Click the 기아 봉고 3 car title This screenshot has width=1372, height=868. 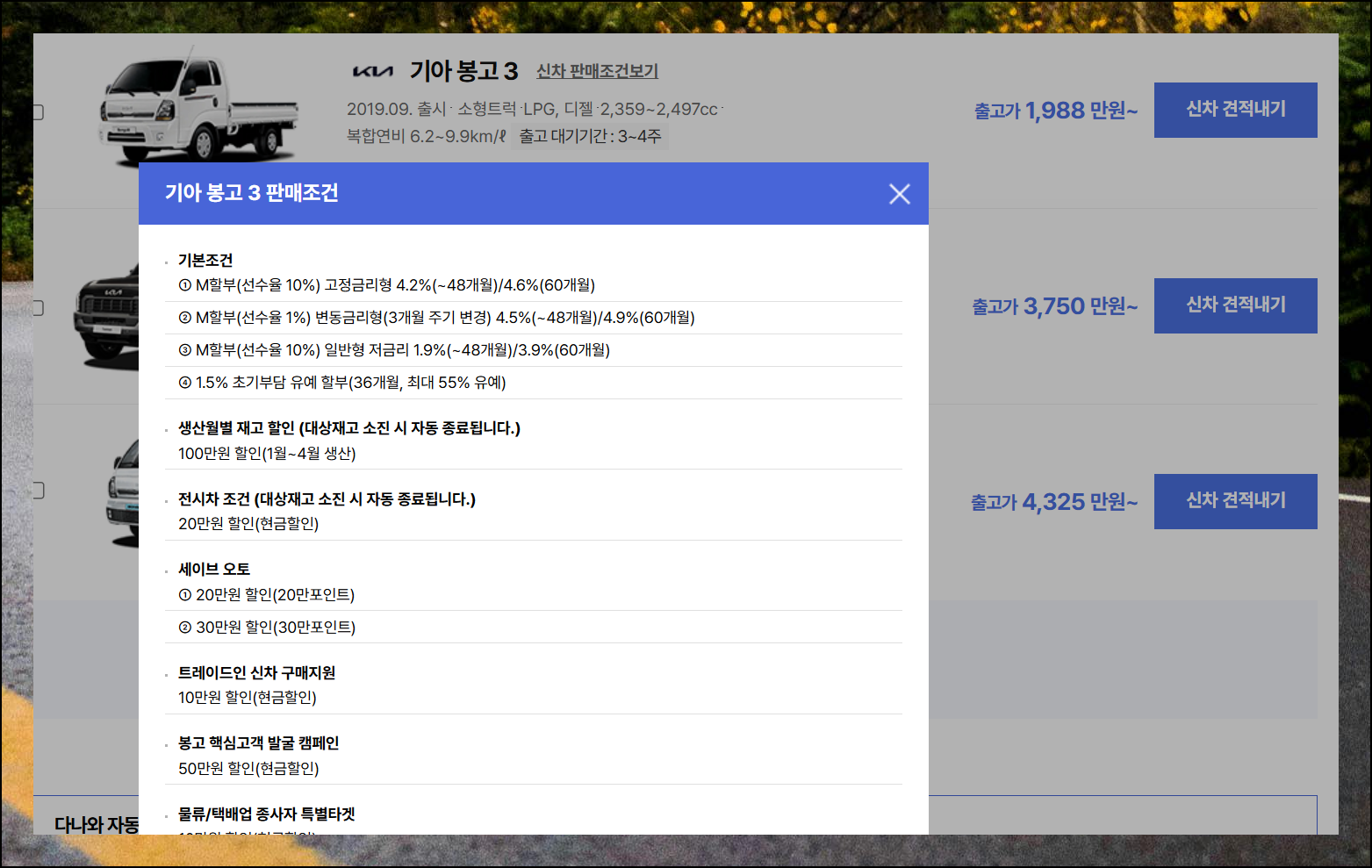click(x=463, y=71)
